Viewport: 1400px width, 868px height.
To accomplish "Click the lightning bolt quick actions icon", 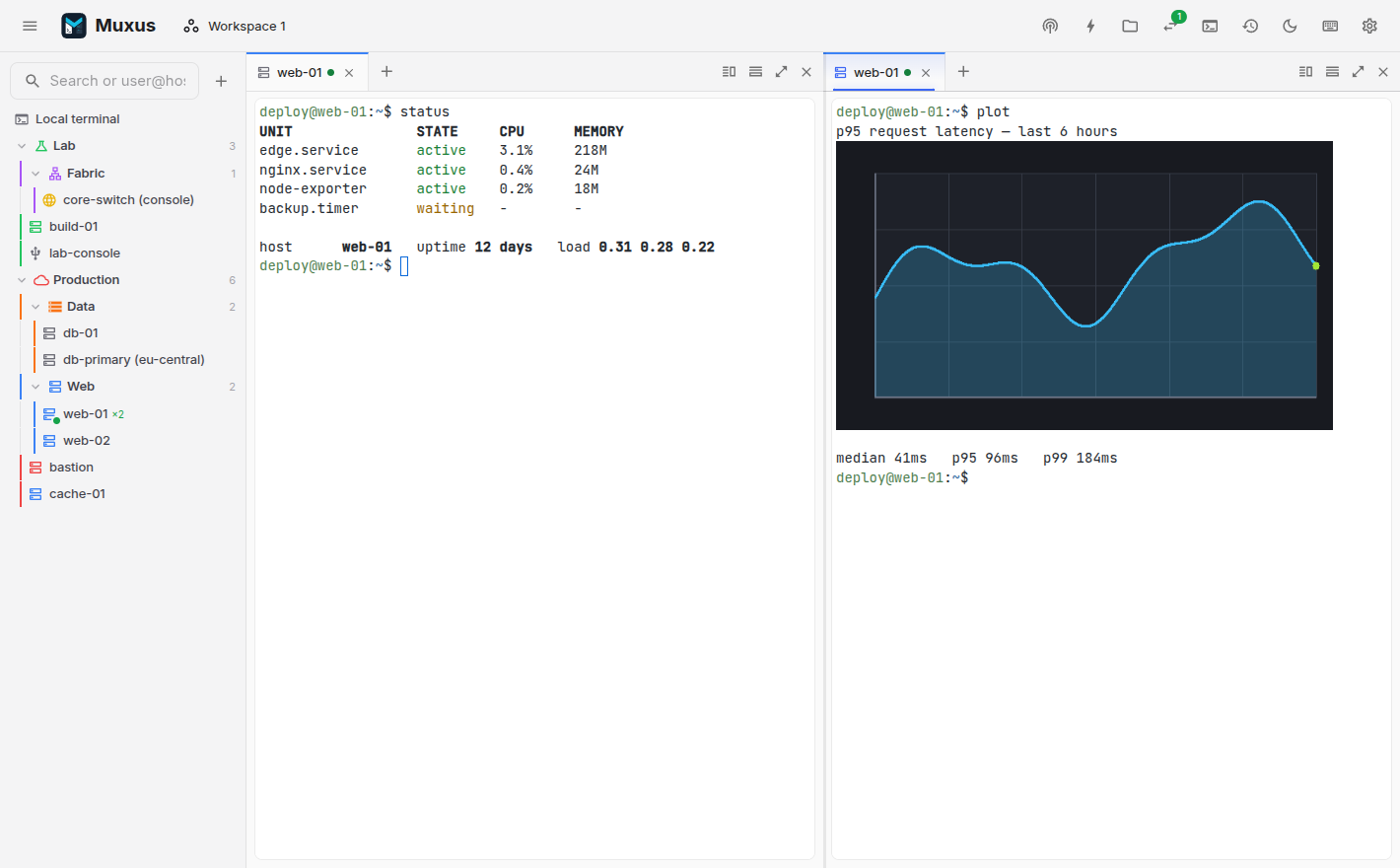I will coord(1090,26).
